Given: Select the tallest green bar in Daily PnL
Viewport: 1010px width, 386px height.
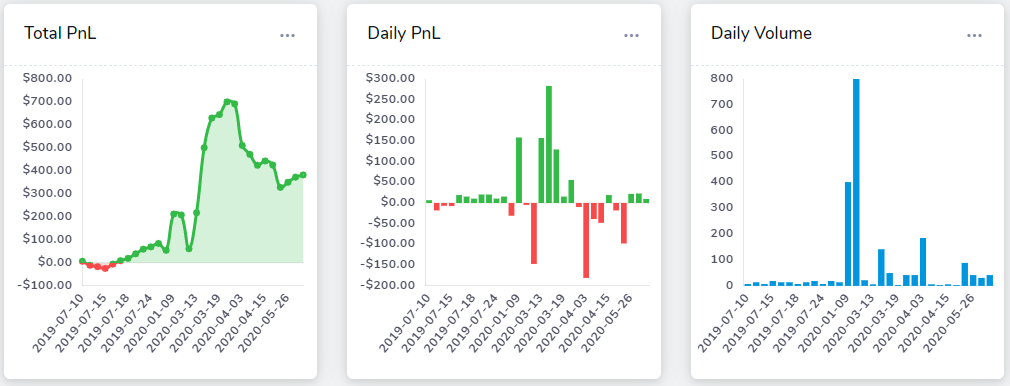Looking at the screenshot, I should (549, 144).
